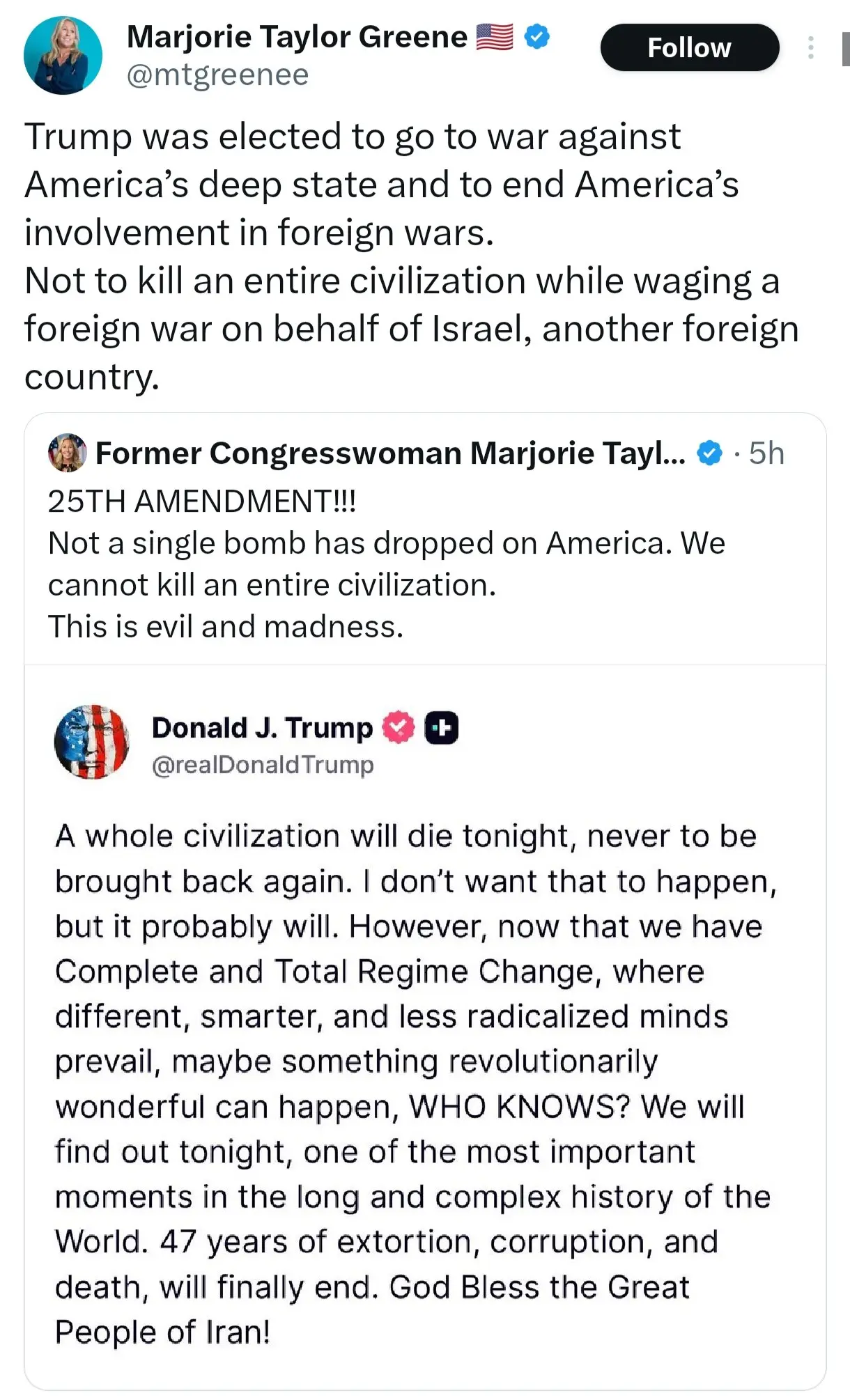The height and width of the screenshot is (1400, 850).
Task: Click the scrollbar handle at the right edge
Action: pos(845,49)
